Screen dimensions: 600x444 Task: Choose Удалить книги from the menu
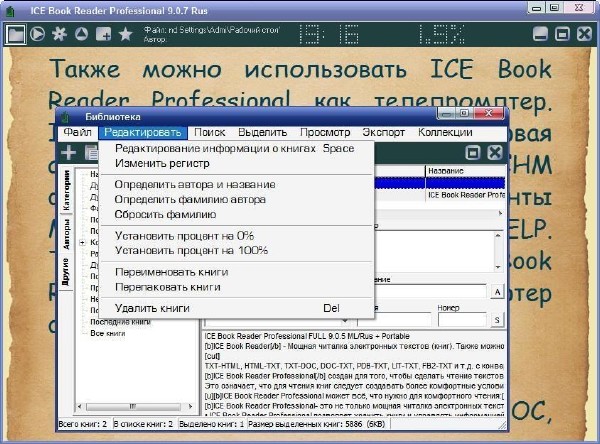(x=152, y=308)
